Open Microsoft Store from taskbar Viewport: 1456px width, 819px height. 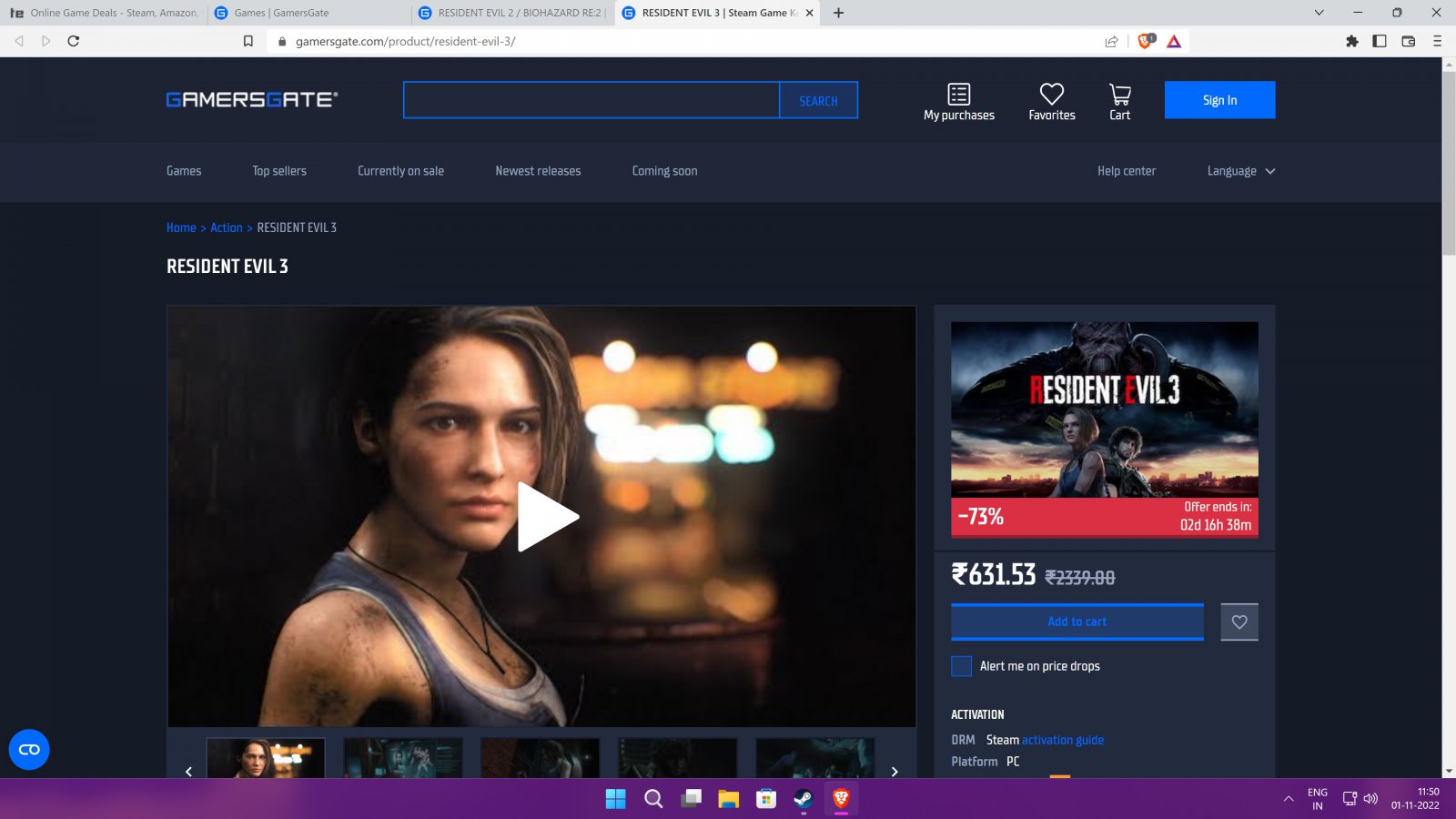(766, 799)
